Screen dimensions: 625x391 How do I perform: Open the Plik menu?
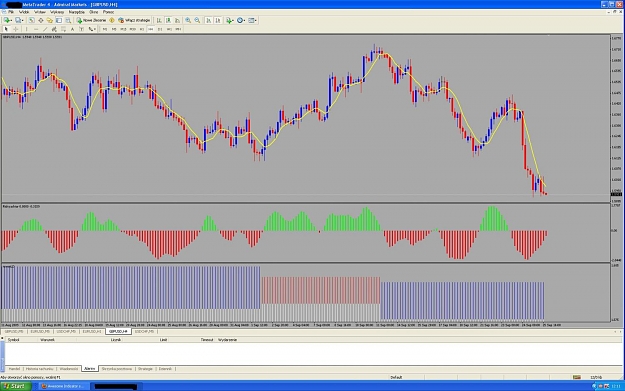tap(11, 12)
